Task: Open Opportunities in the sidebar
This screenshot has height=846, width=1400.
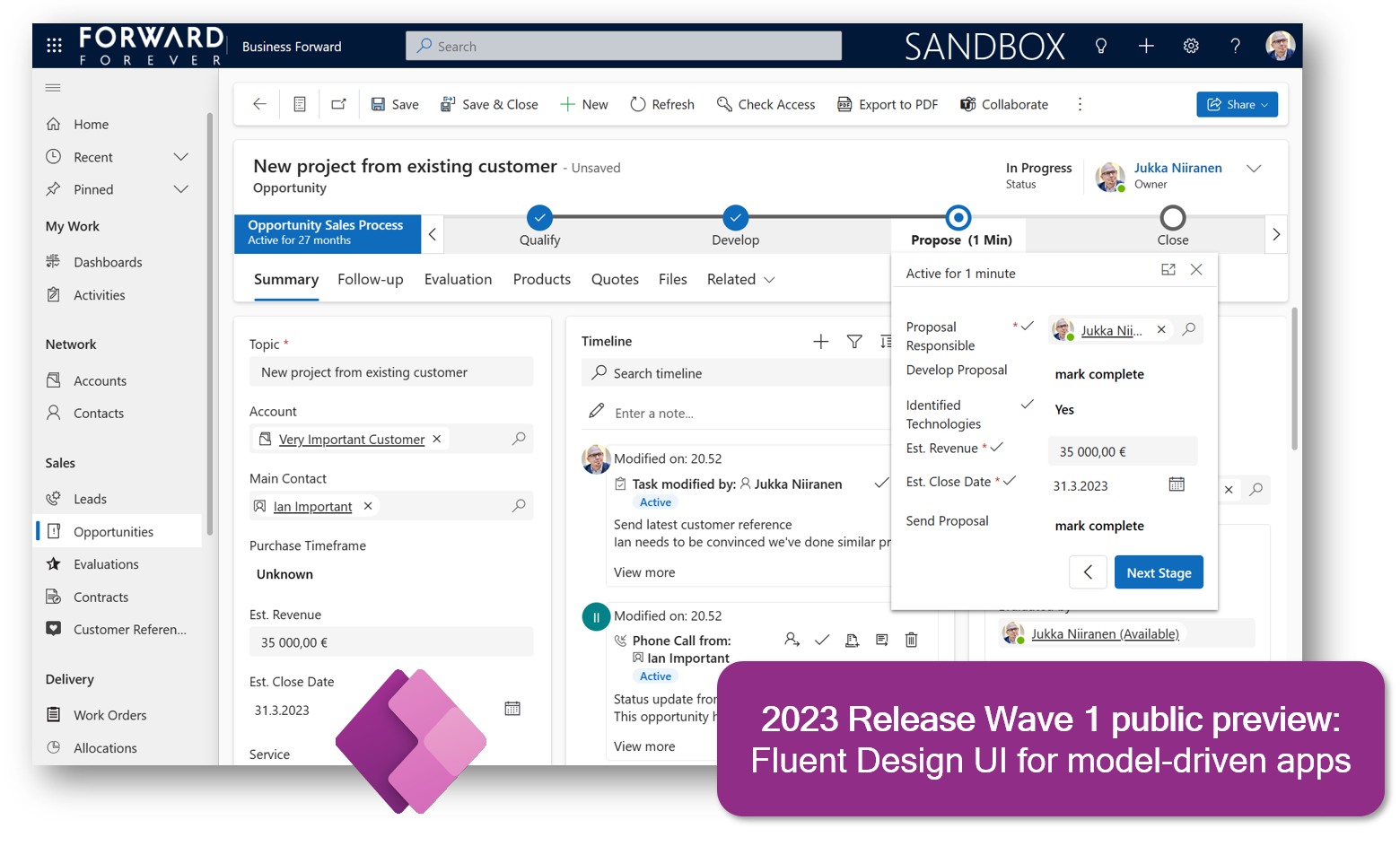Action: (x=118, y=531)
